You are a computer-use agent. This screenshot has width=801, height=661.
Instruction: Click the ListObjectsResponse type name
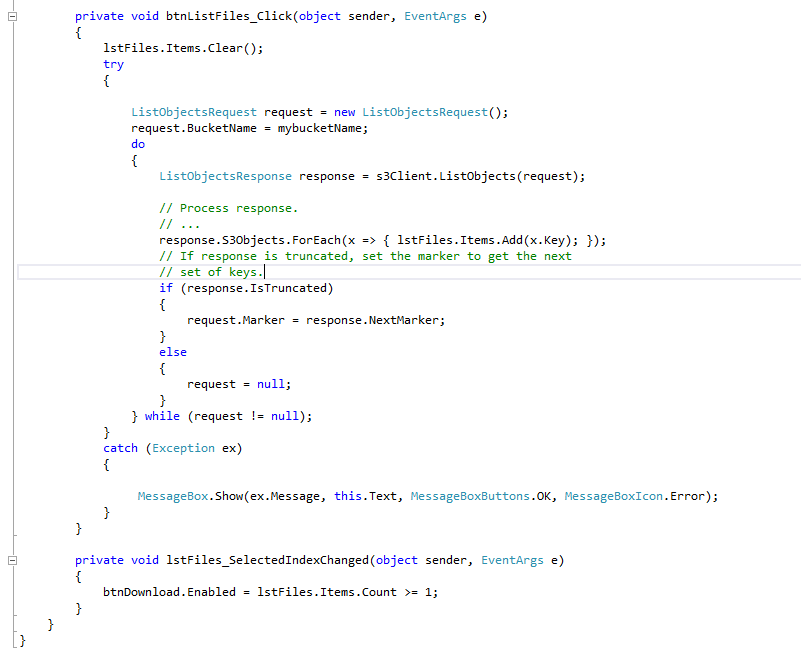tap(225, 176)
